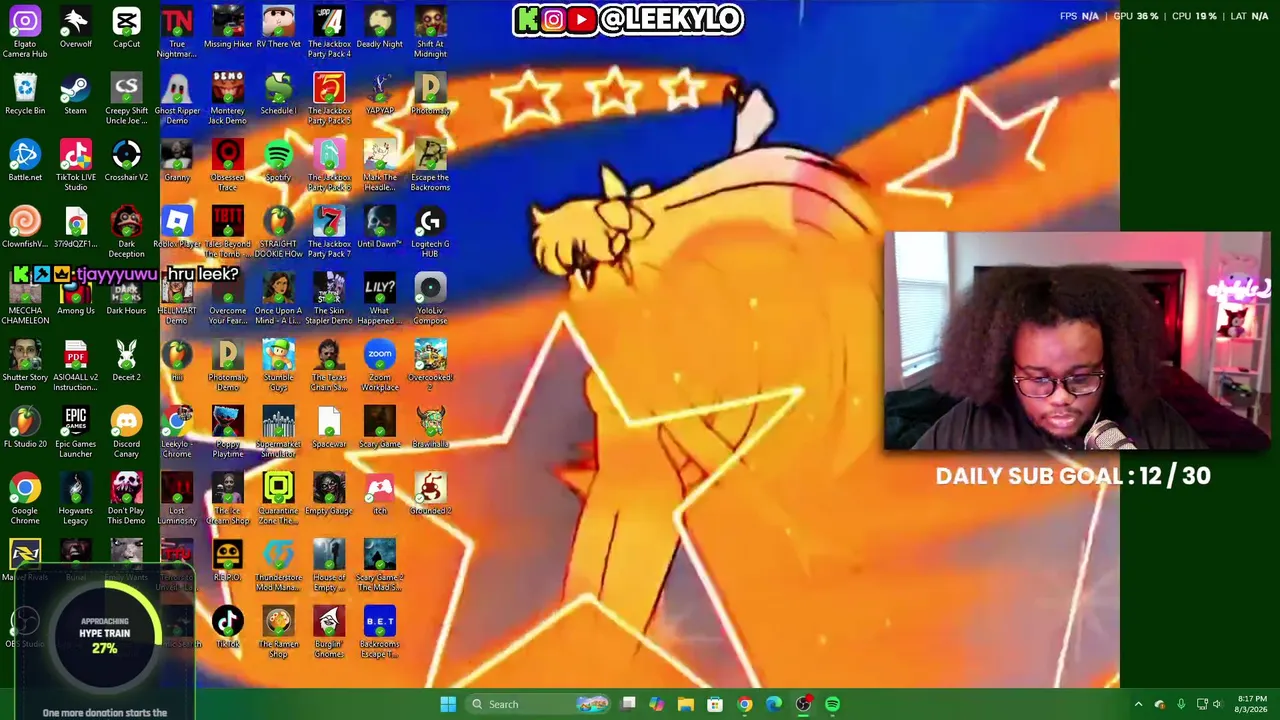Viewport: 1280px width, 720px height.
Task: Click the webcam overlay thumbnail
Action: 1077,341
